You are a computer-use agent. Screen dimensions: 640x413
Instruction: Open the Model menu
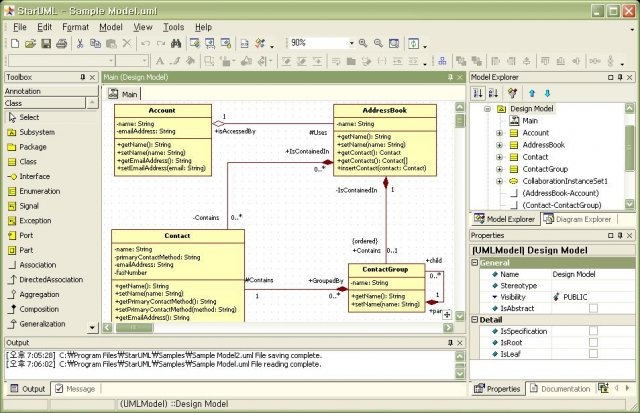(111, 26)
